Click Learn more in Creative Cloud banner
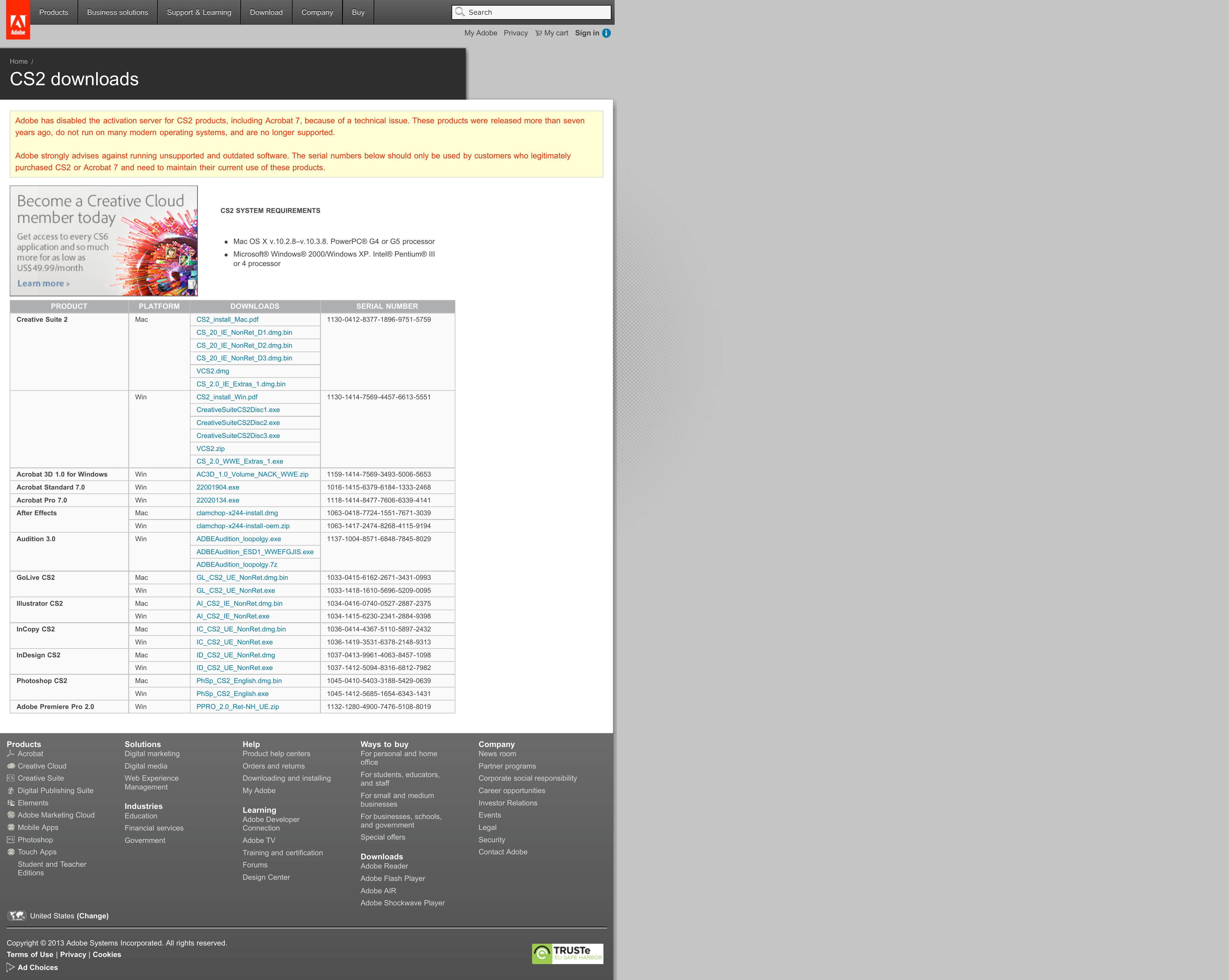Viewport: 1229px width, 980px height. [43, 283]
